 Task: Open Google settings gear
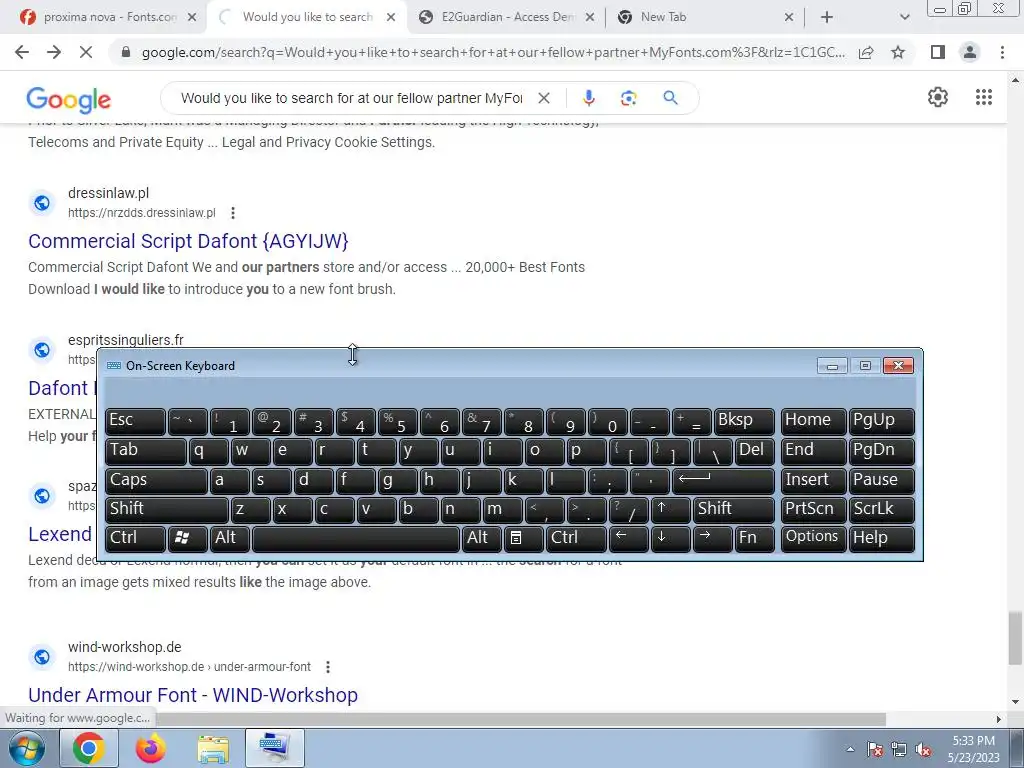pos(938,97)
